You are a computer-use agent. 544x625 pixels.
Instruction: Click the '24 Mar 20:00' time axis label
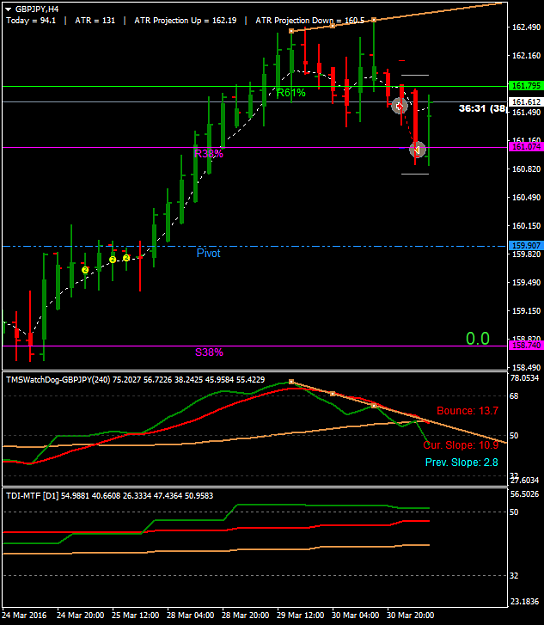tap(80, 615)
